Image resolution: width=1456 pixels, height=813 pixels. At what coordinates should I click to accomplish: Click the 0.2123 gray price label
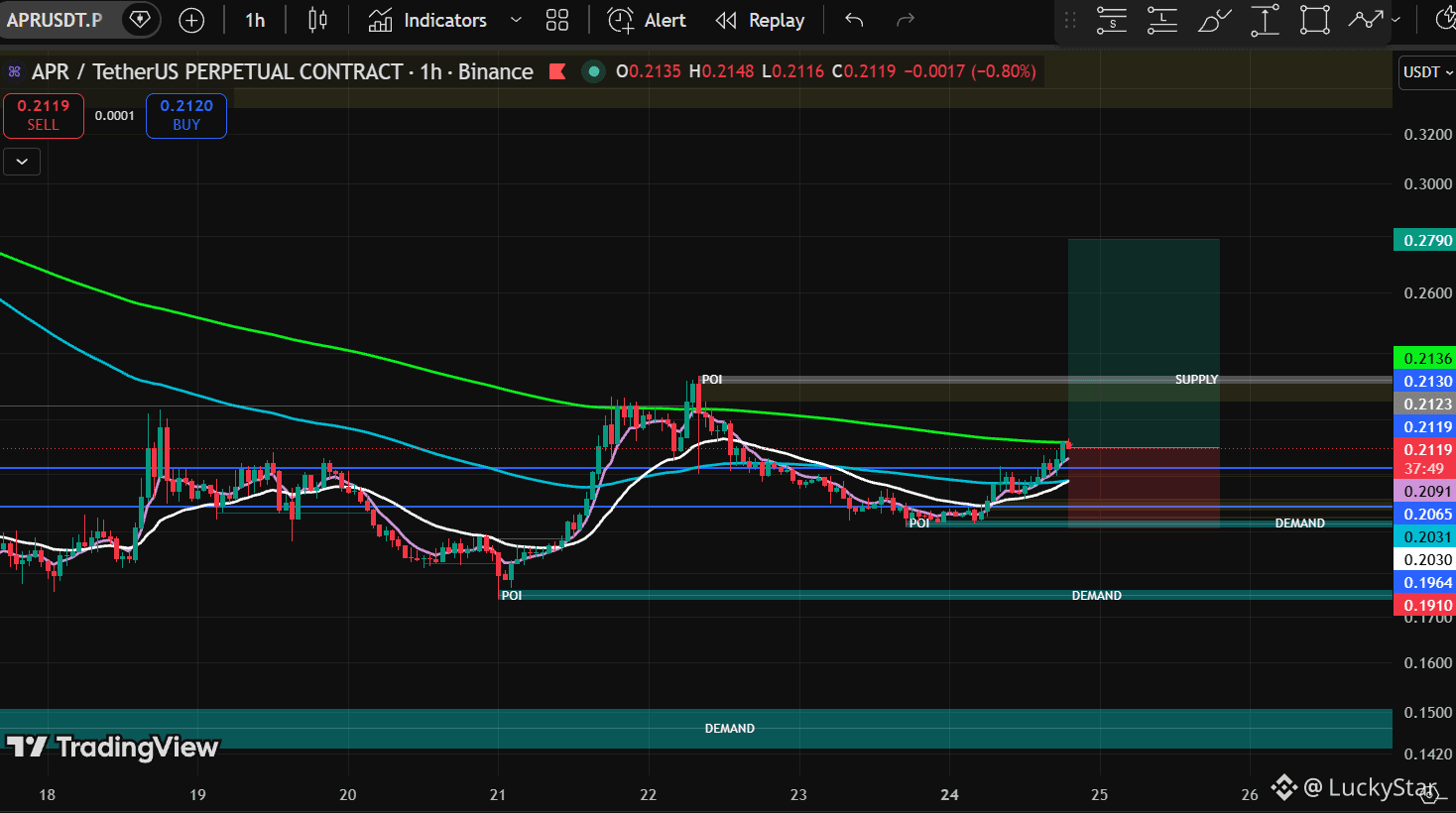tap(1424, 404)
